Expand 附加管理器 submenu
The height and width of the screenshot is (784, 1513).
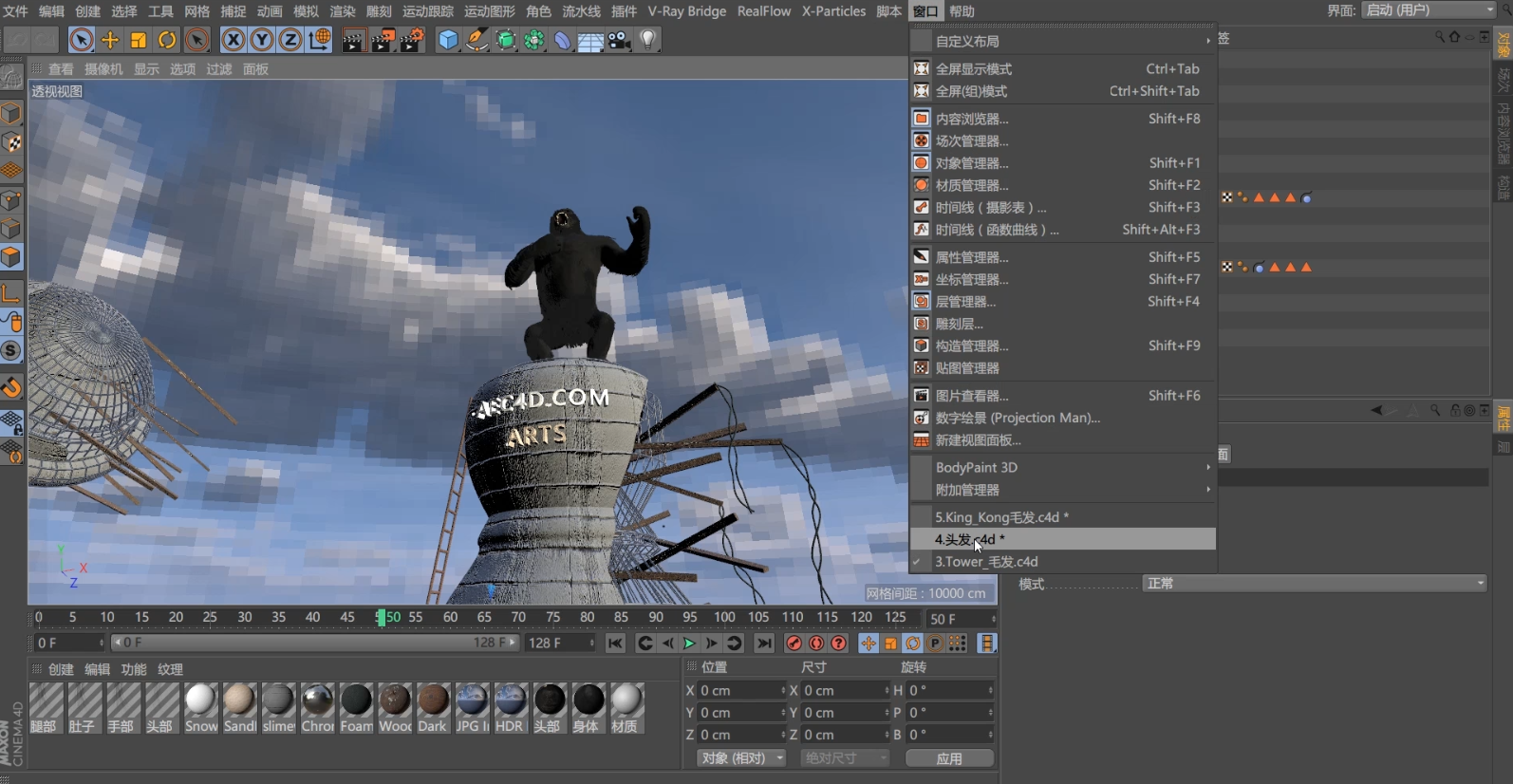pyautogui.click(x=1063, y=490)
